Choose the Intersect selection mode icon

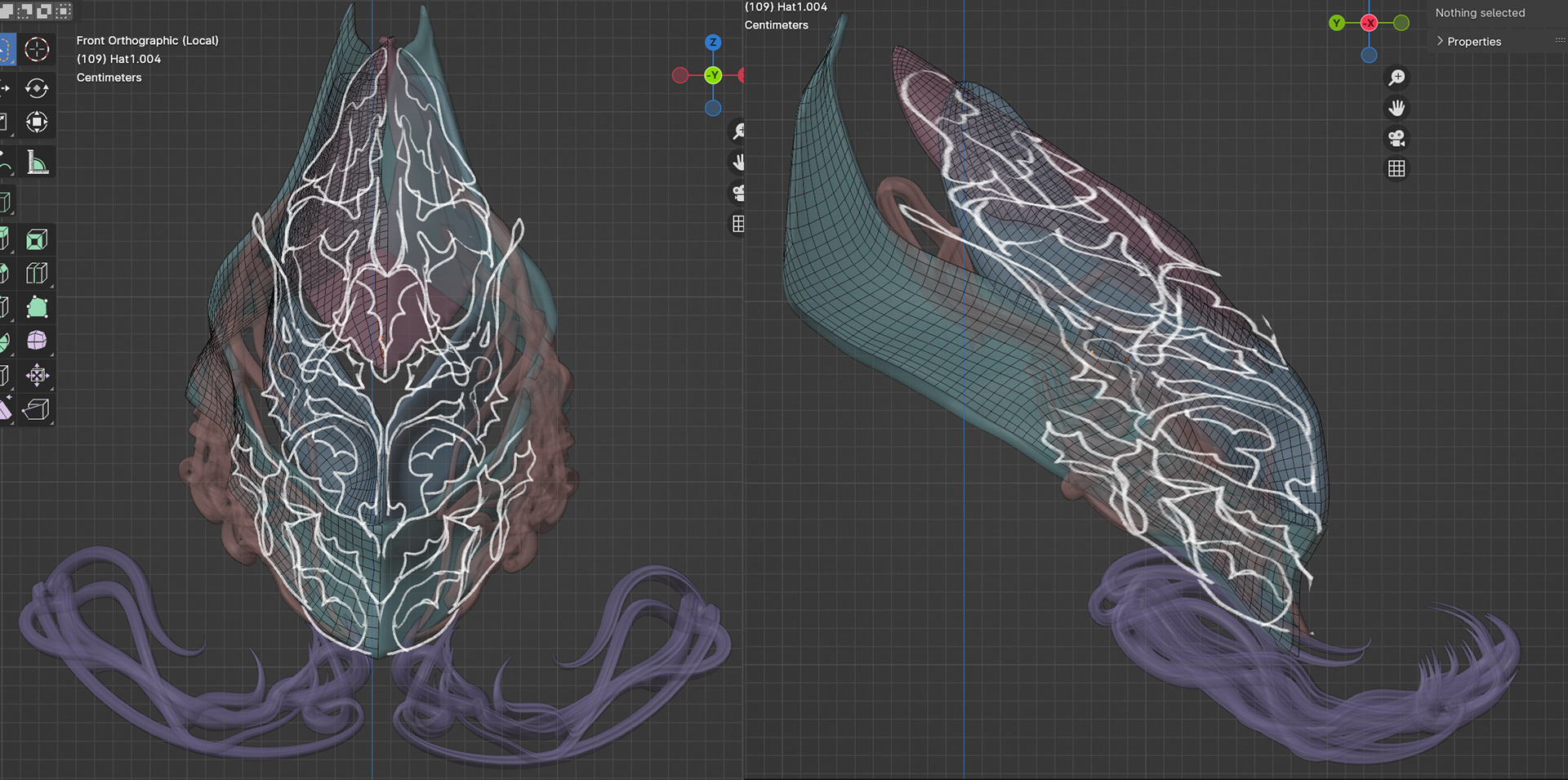click(x=63, y=11)
